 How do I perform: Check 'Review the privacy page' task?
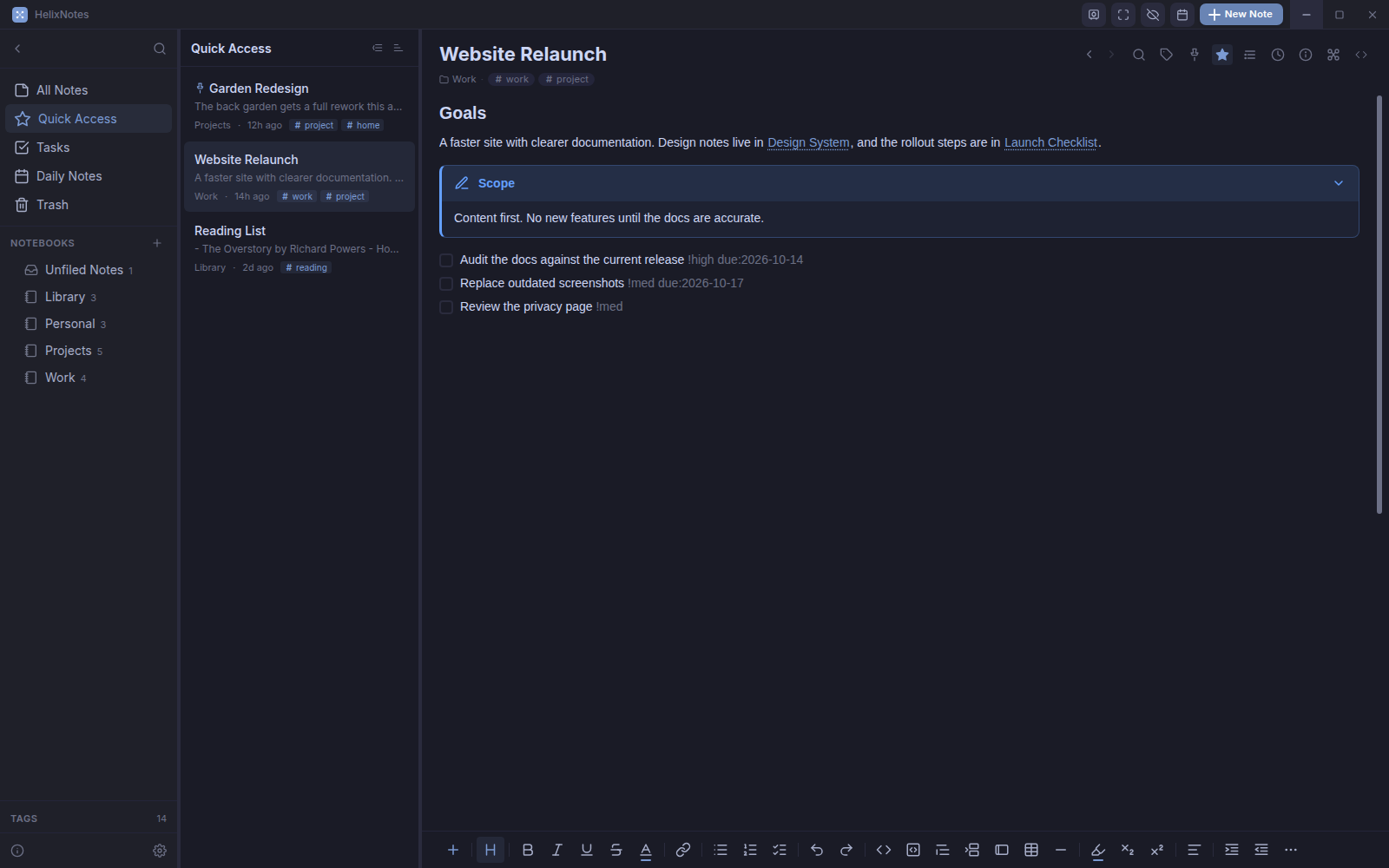446,307
